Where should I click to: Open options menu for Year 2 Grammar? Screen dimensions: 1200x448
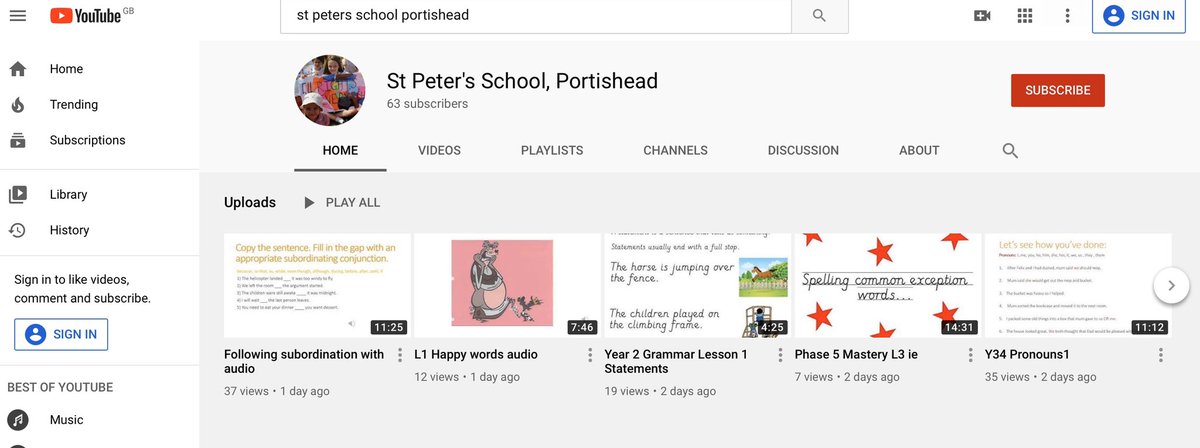(x=780, y=355)
